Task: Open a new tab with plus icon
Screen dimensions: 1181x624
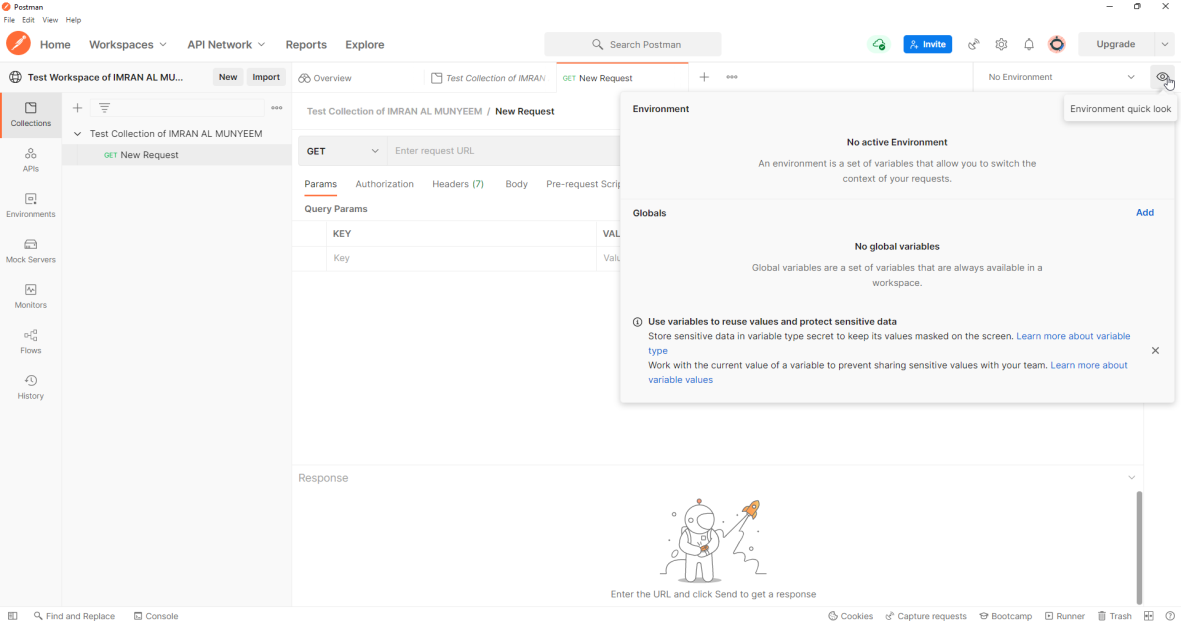Action: [x=704, y=77]
